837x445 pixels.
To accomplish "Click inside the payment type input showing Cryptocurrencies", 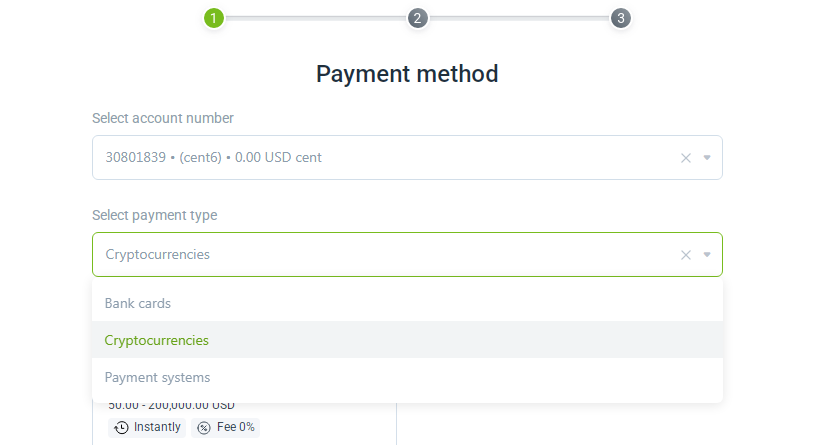I will (407, 255).
